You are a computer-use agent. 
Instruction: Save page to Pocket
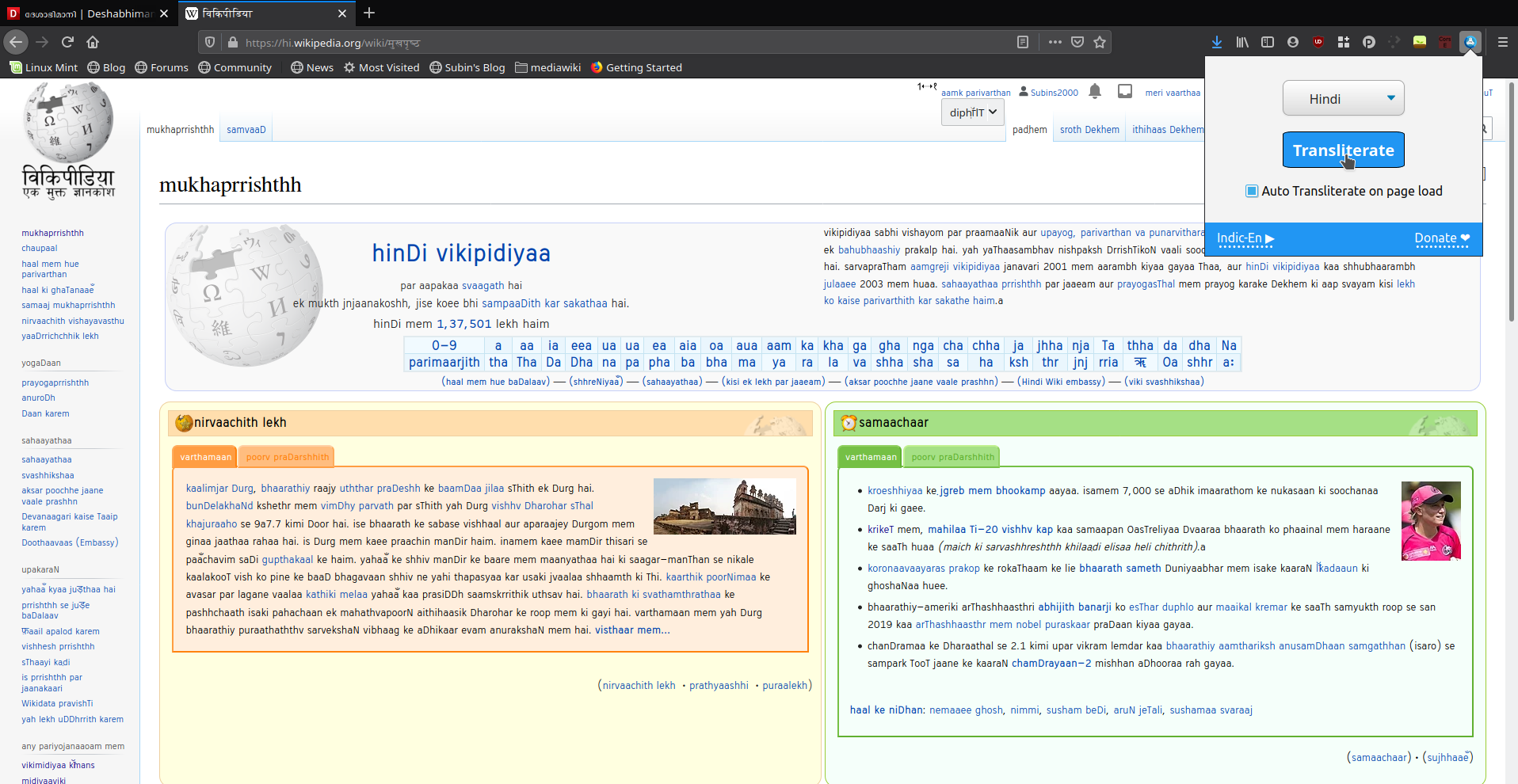1077,42
